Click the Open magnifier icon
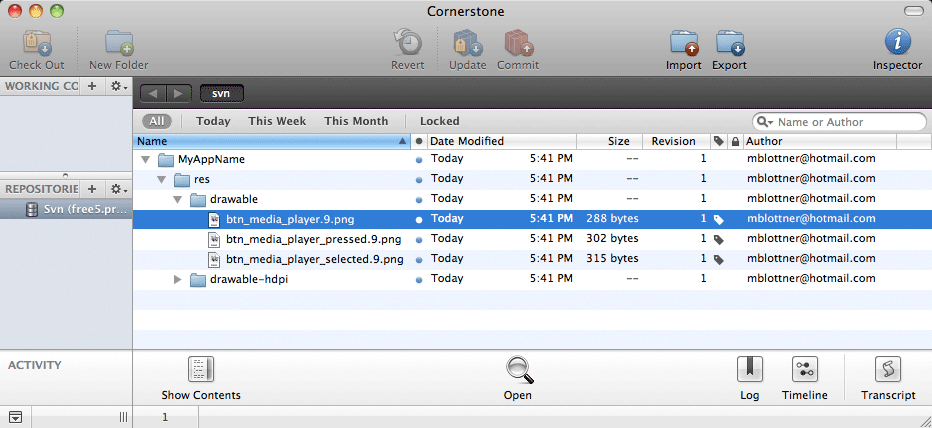The image size is (932, 428). click(519, 370)
